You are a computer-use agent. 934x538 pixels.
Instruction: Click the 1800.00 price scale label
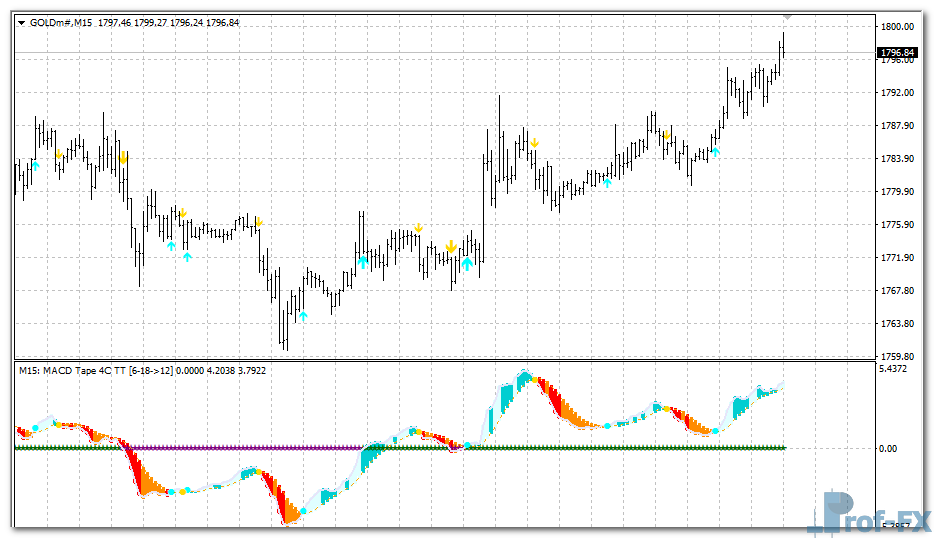(x=896, y=27)
